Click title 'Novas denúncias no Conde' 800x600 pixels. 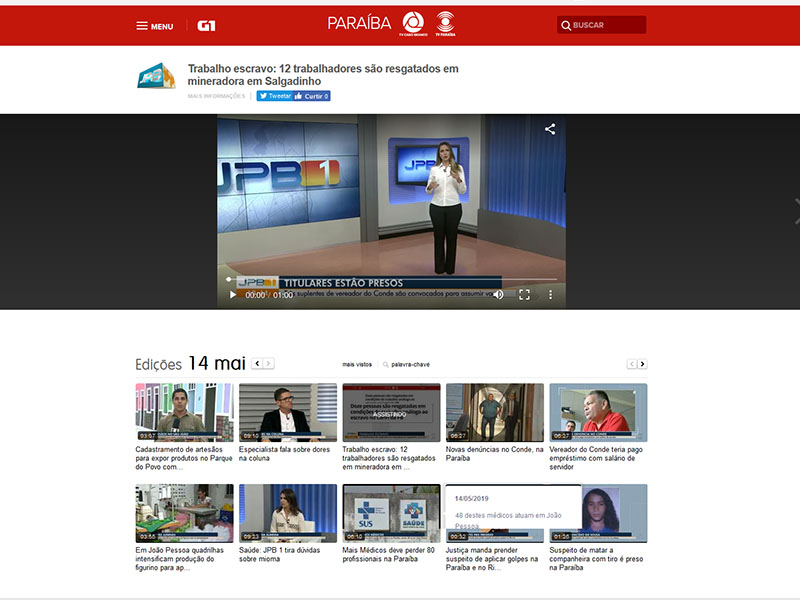pyautogui.click(x=494, y=454)
